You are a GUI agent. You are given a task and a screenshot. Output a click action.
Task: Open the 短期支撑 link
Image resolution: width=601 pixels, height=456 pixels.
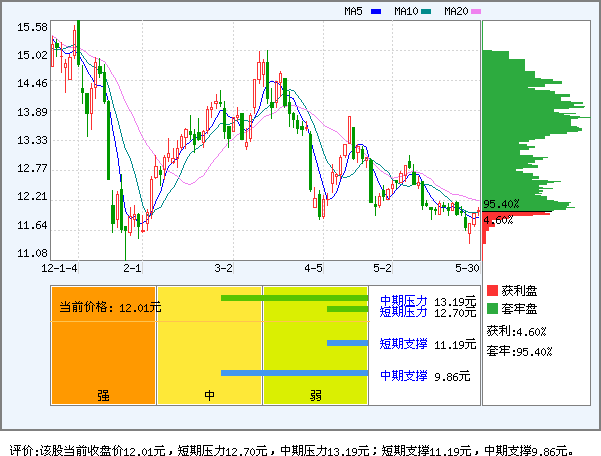click(404, 344)
